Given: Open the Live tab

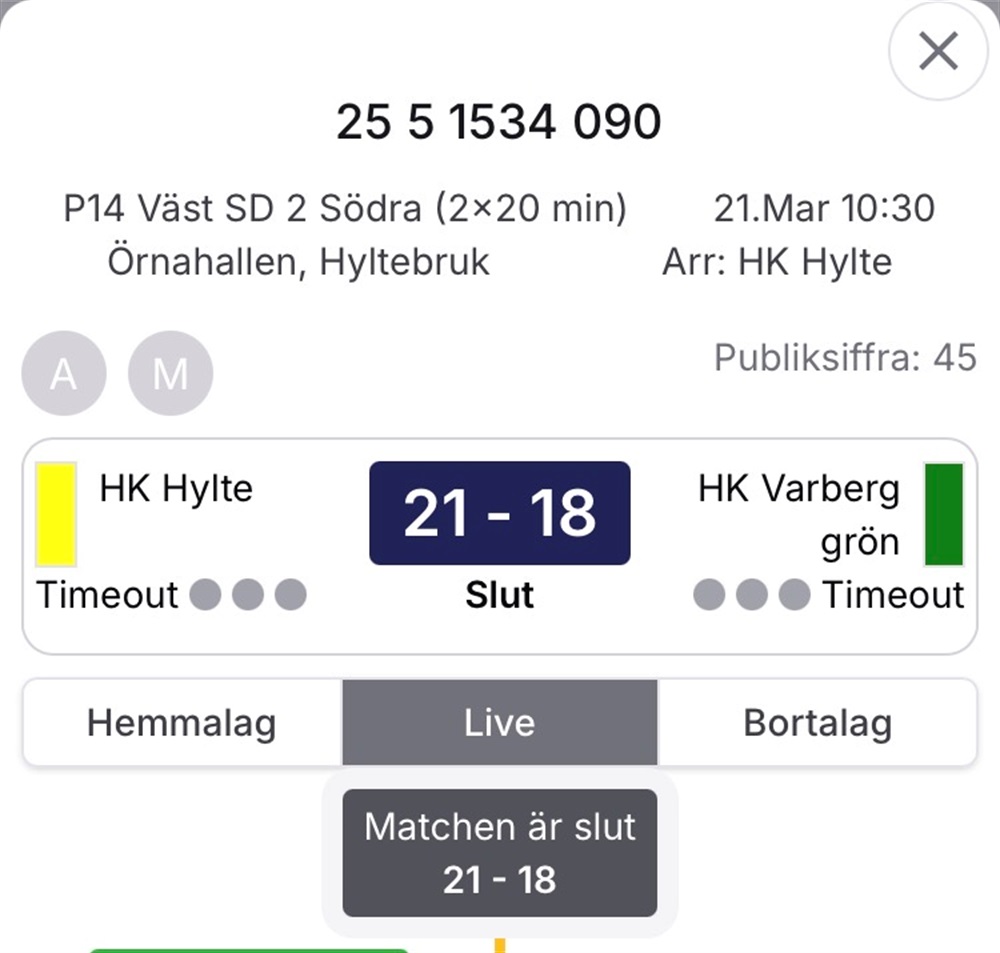Looking at the screenshot, I should [499, 723].
